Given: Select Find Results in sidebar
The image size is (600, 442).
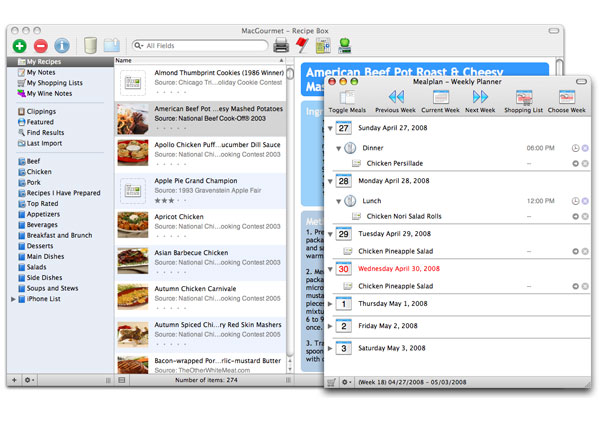Looking at the screenshot, I should pos(45,132).
